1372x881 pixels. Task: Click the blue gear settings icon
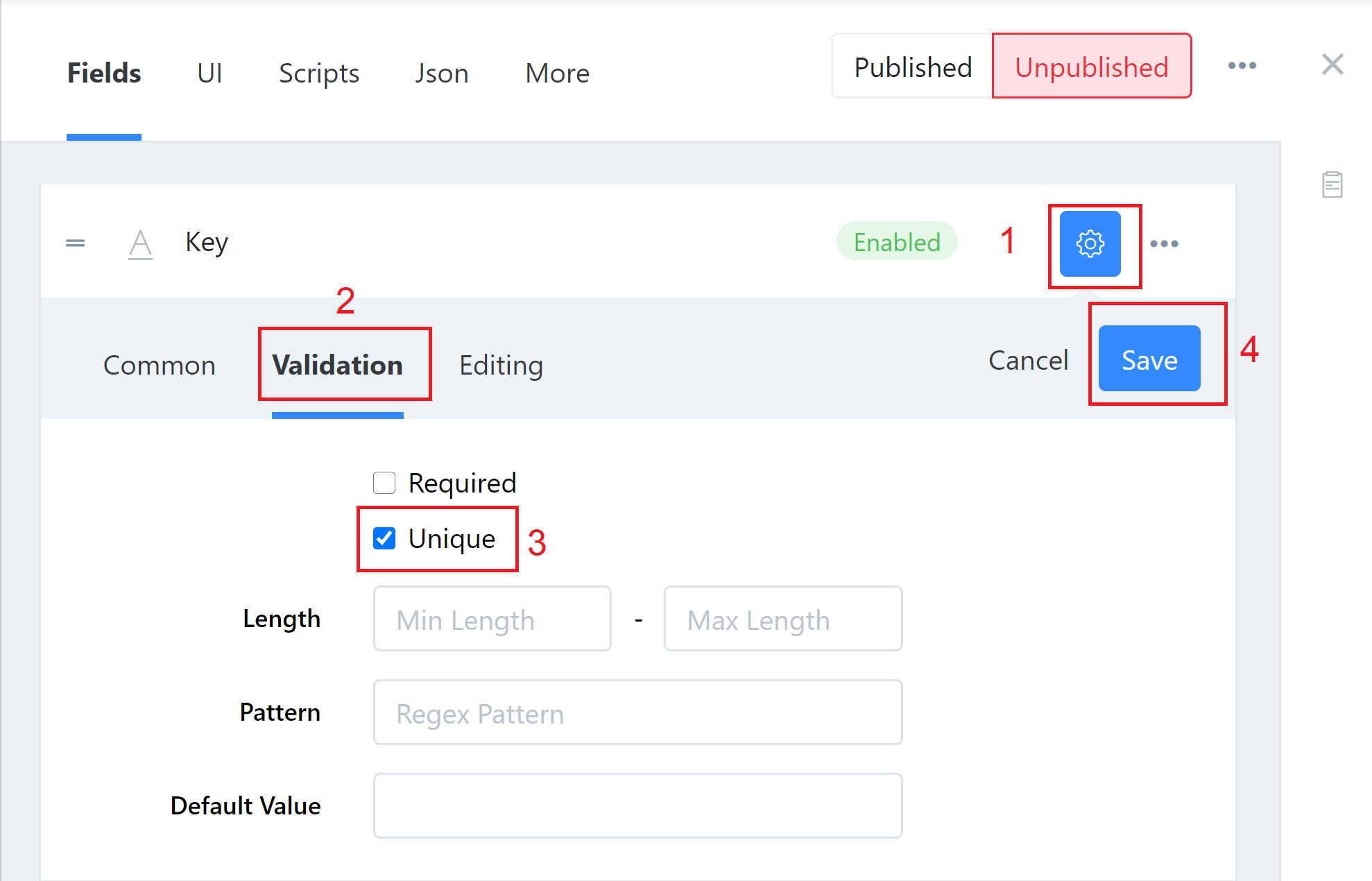click(1090, 243)
